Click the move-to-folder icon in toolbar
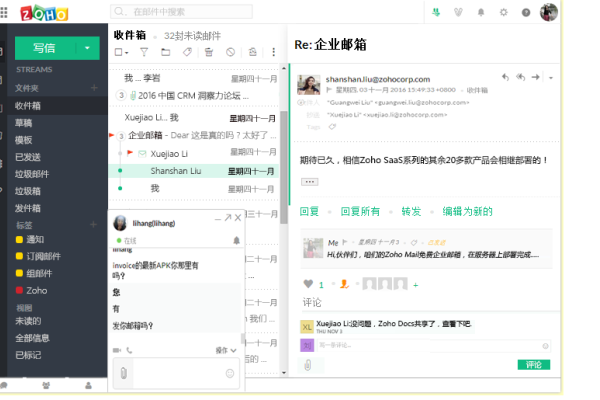Image resolution: width=600 pixels, height=400 pixels. tap(166, 52)
